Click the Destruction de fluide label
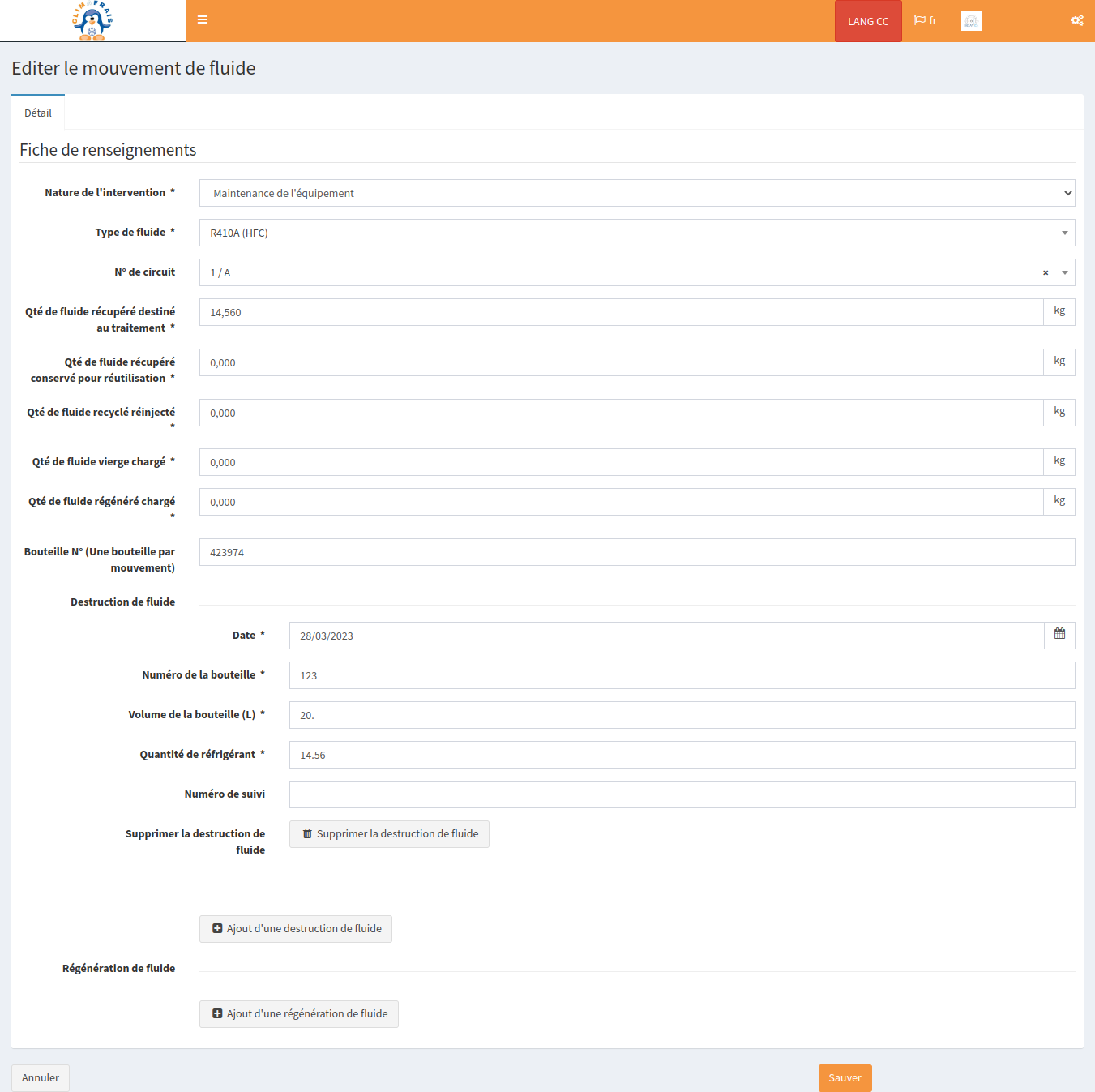This screenshot has width=1095, height=1092. pos(122,602)
